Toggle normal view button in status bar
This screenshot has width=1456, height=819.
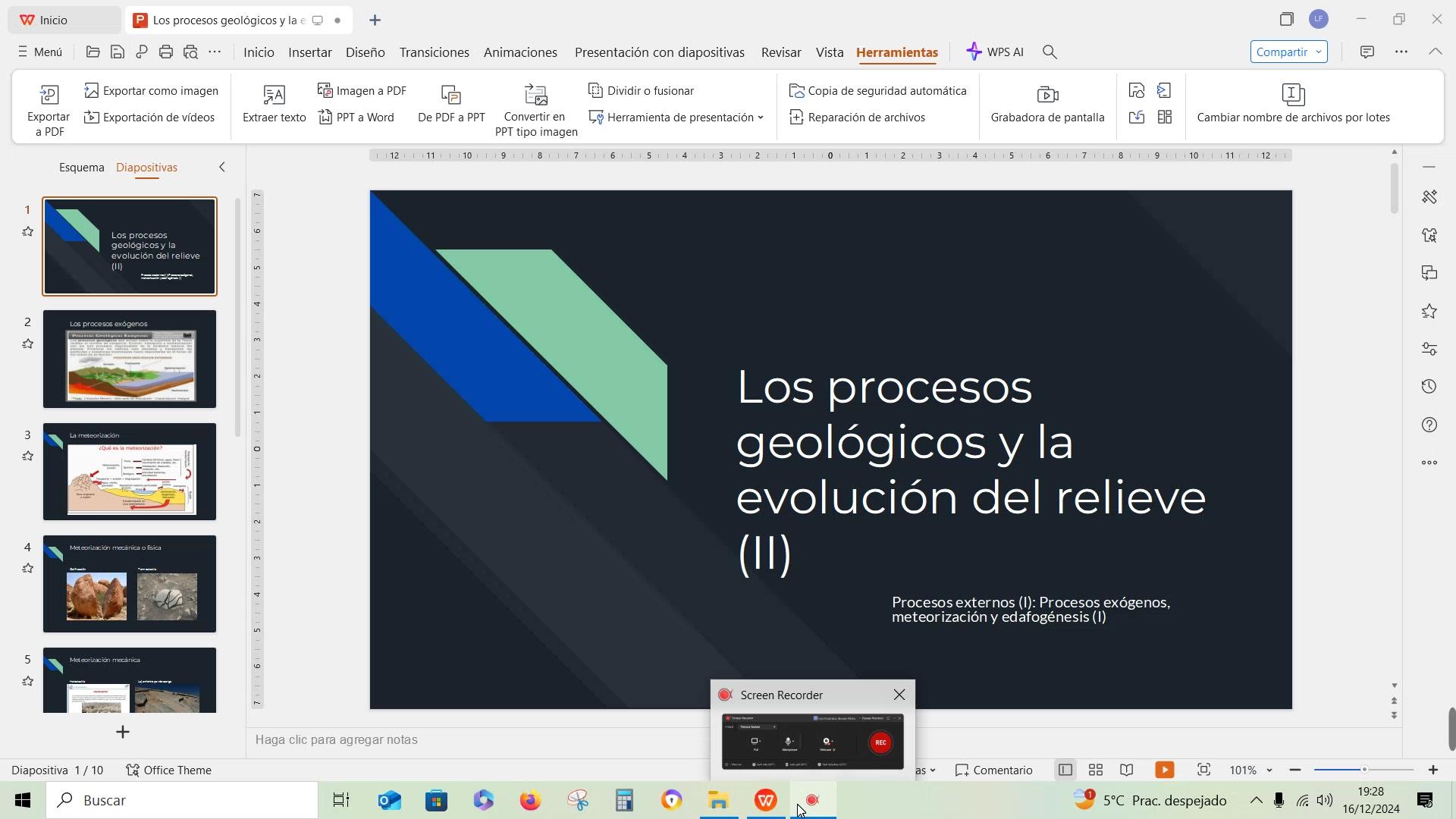coord(1065,770)
